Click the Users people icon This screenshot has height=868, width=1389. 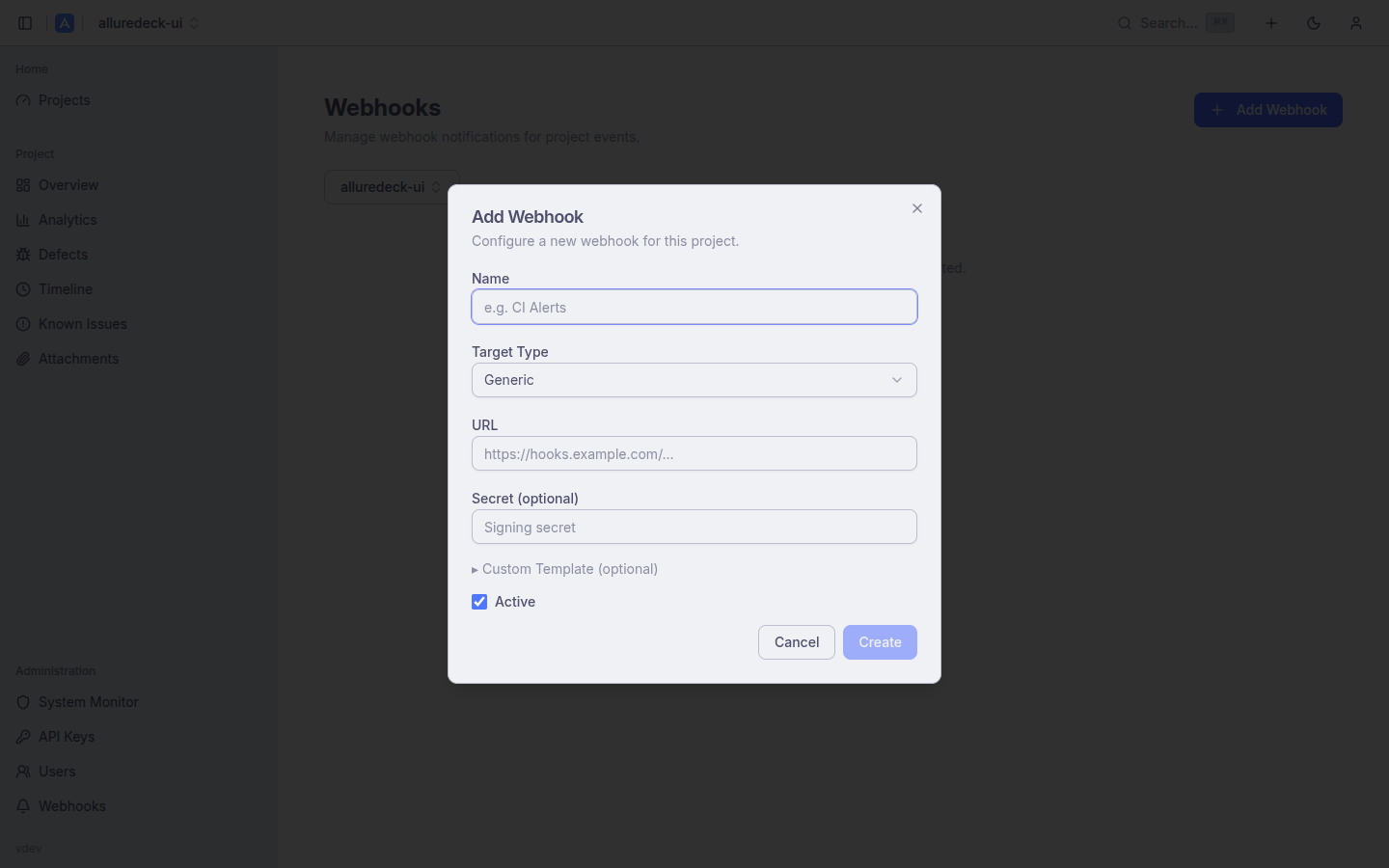23,772
